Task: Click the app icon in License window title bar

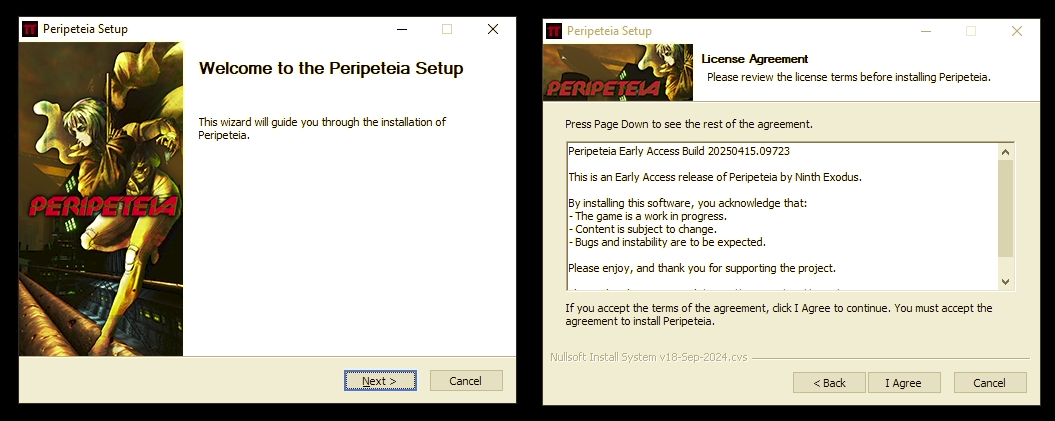Action: [x=554, y=31]
